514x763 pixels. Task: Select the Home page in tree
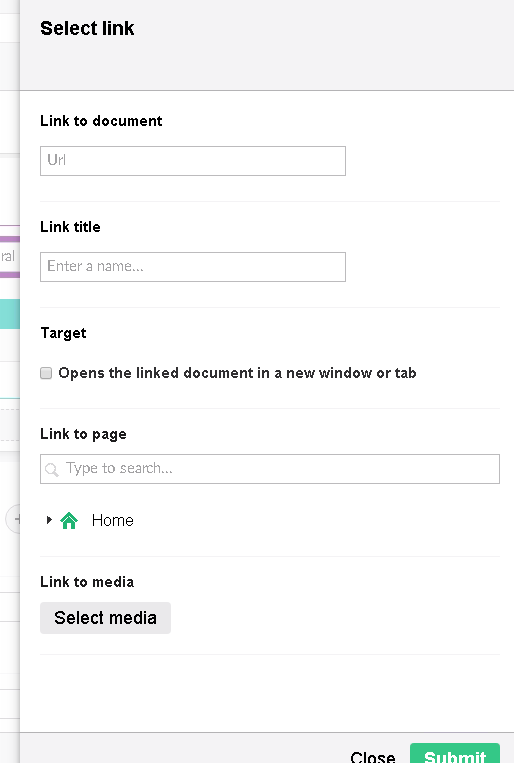coord(112,520)
